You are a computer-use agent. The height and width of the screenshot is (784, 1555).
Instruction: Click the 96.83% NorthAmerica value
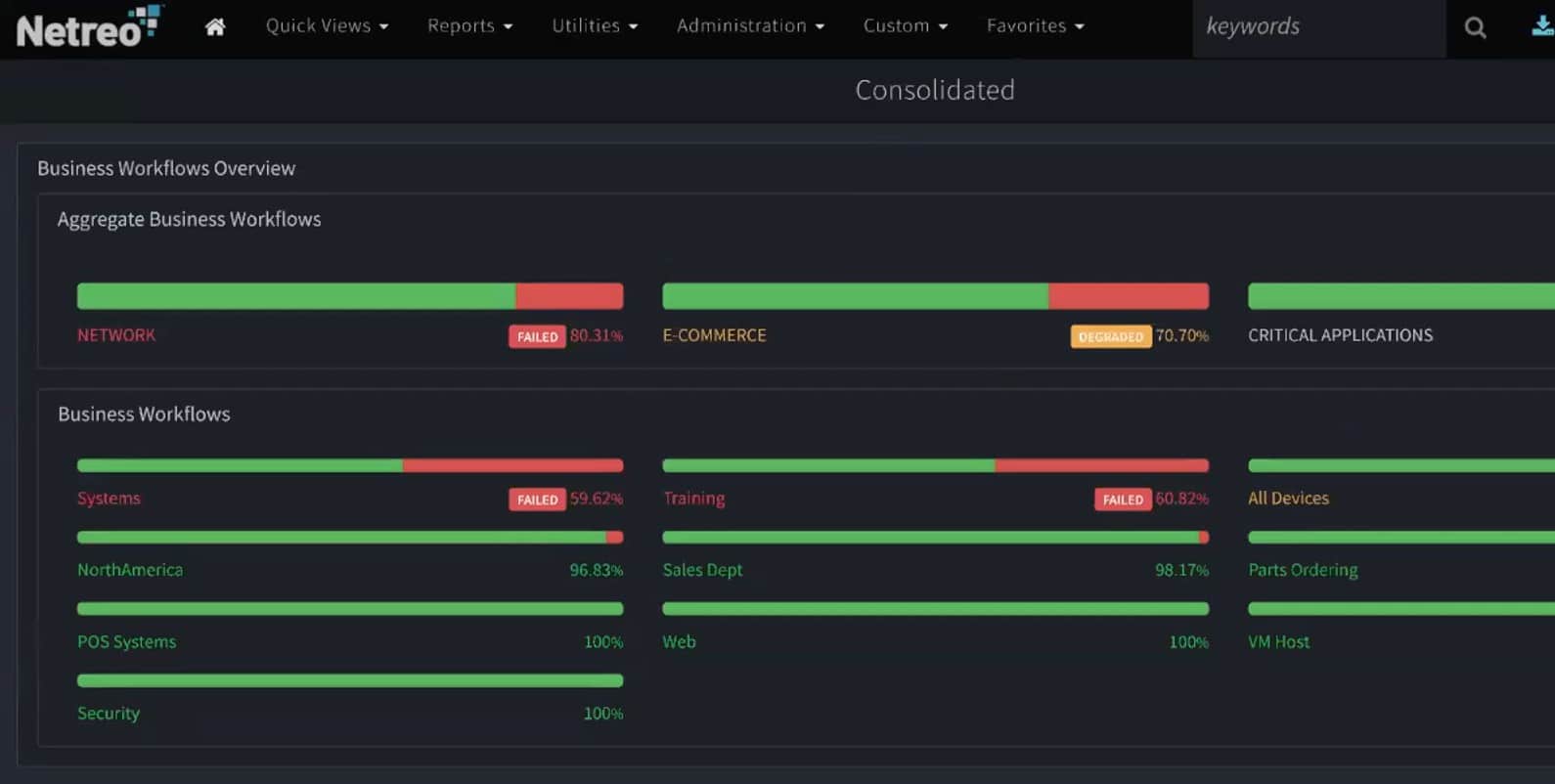(x=597, y=570)
